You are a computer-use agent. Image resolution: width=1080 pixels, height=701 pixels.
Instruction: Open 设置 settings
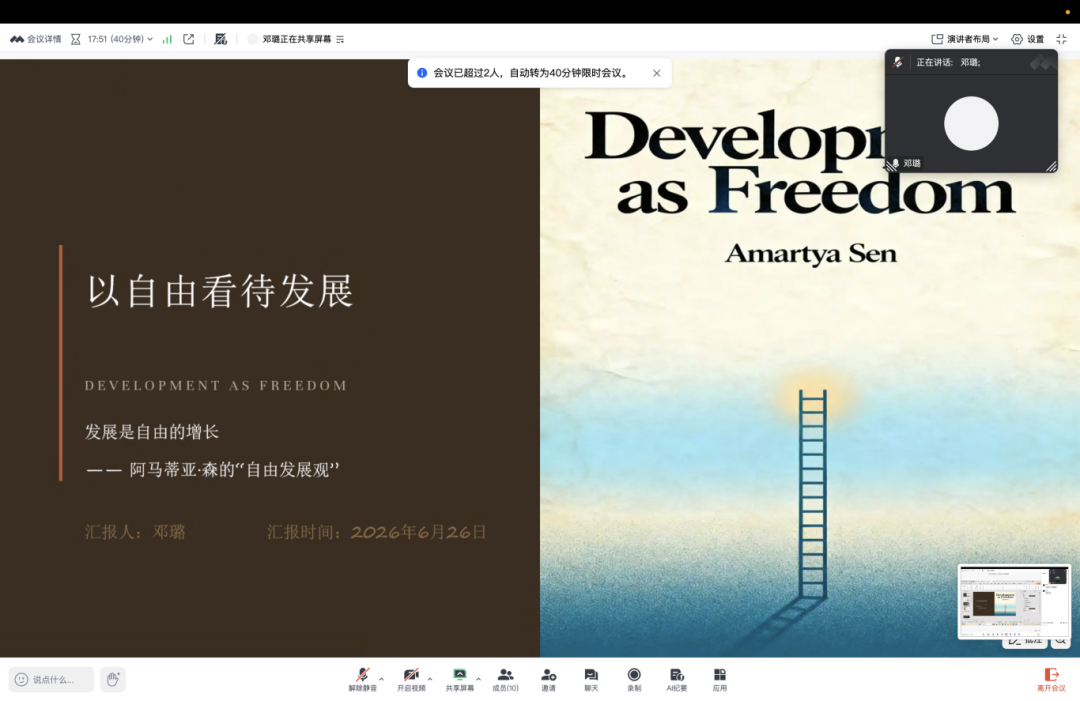[1028, 39]
